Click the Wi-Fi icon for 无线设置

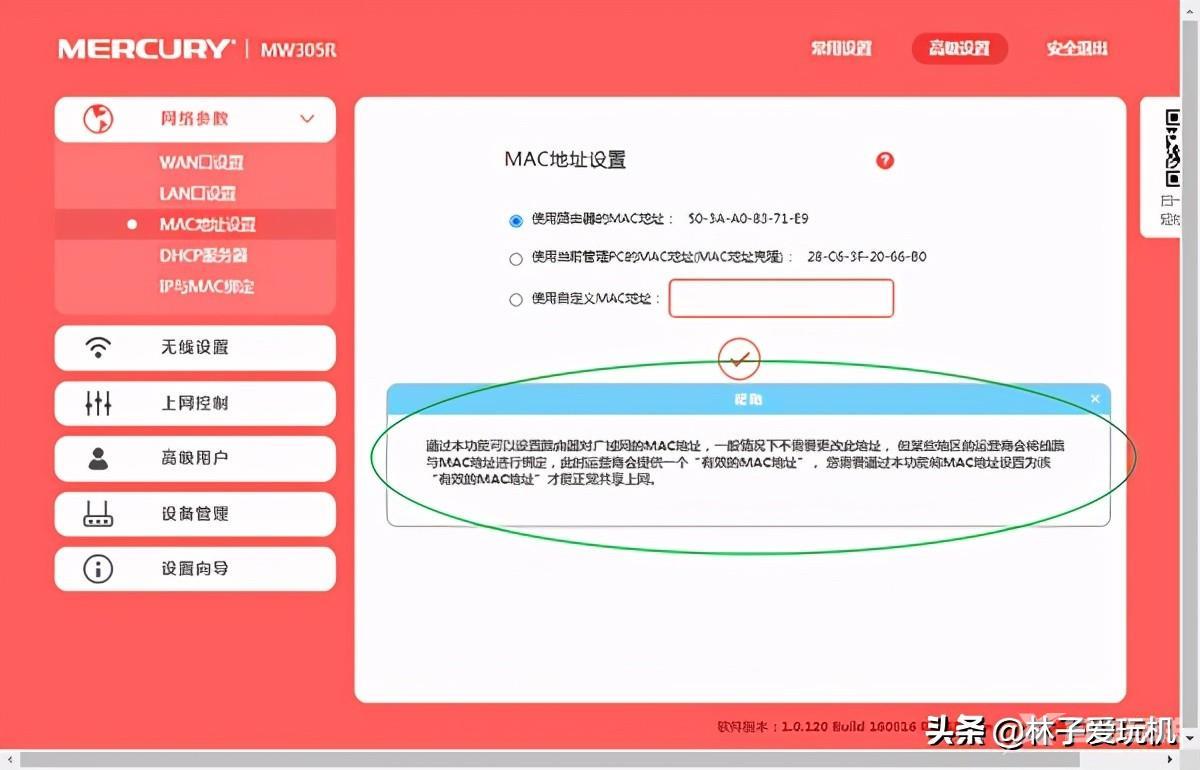coord(98,347)
